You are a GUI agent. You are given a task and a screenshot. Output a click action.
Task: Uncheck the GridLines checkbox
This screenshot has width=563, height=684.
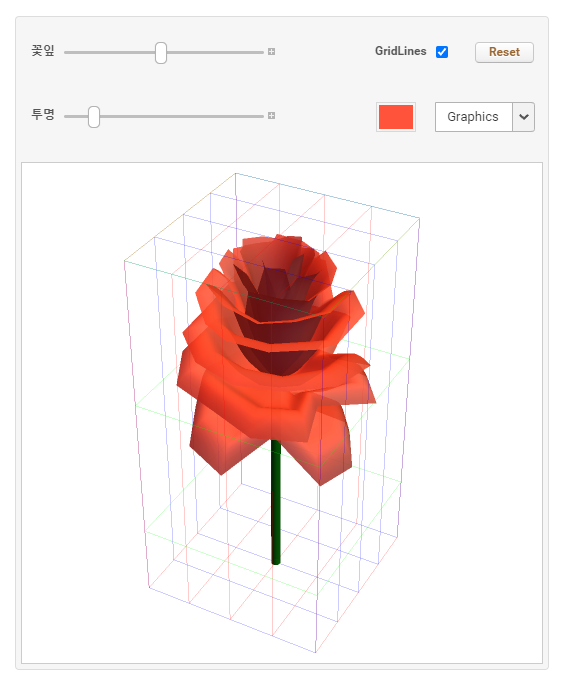click(x=442, y=52)
